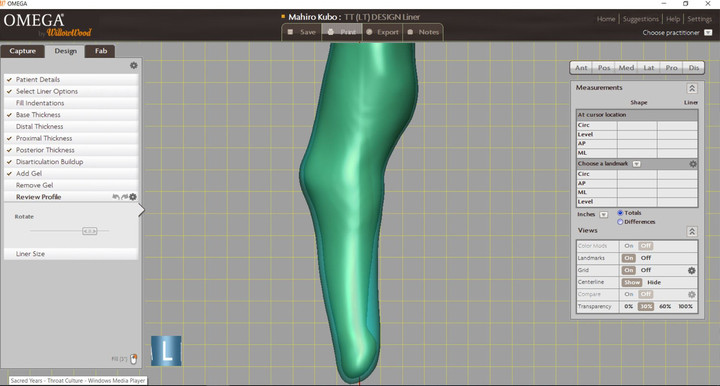Open the Disarticulation Buildup step

[x=71, y=162]
